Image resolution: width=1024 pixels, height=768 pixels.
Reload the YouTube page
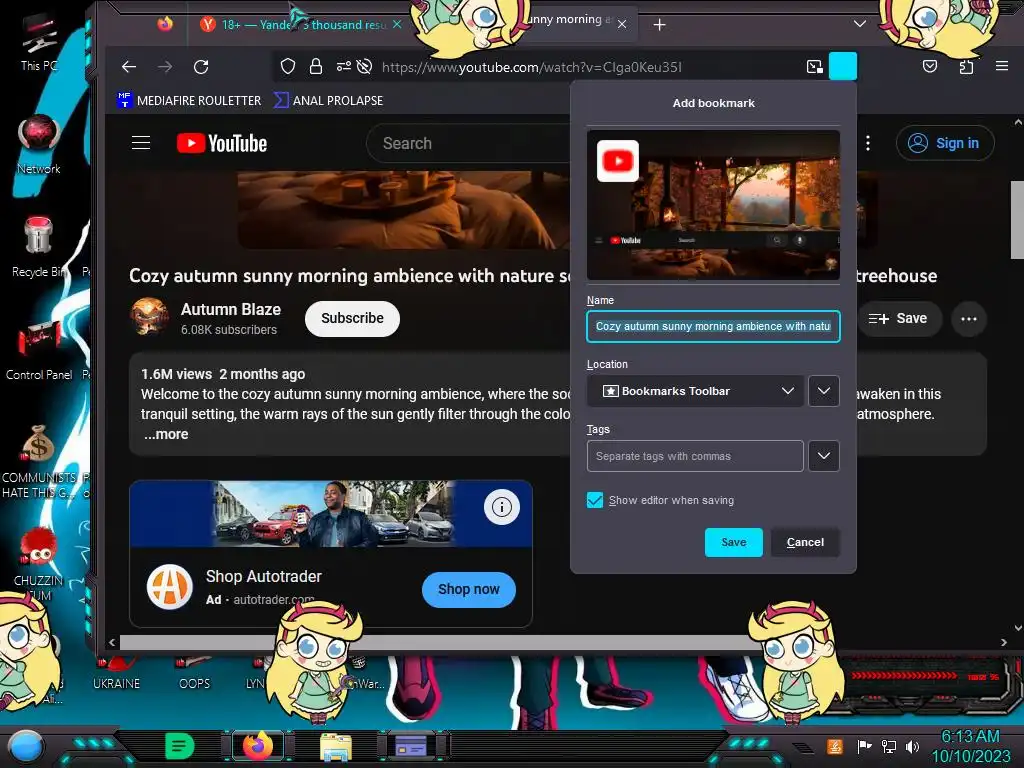pos(201,67)
